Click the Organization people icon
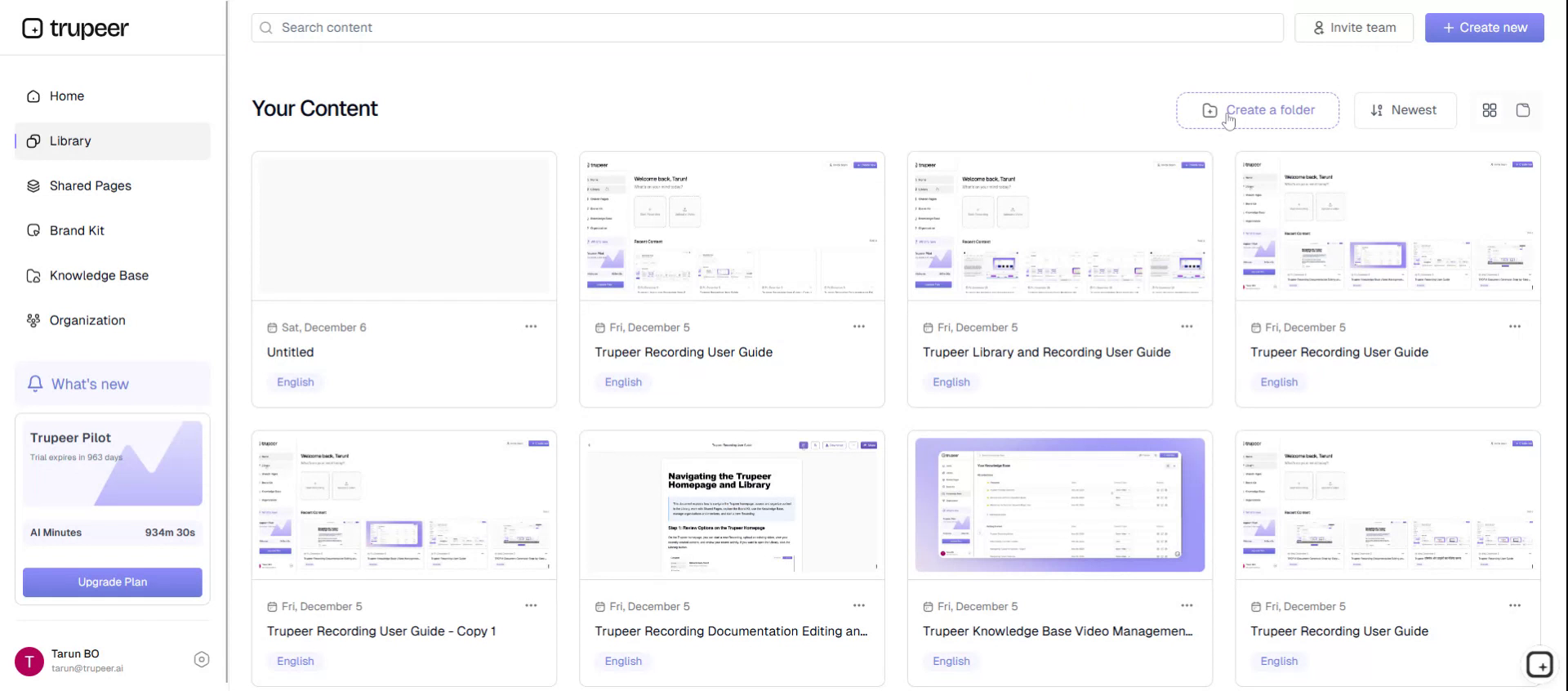 click(33, 321)
